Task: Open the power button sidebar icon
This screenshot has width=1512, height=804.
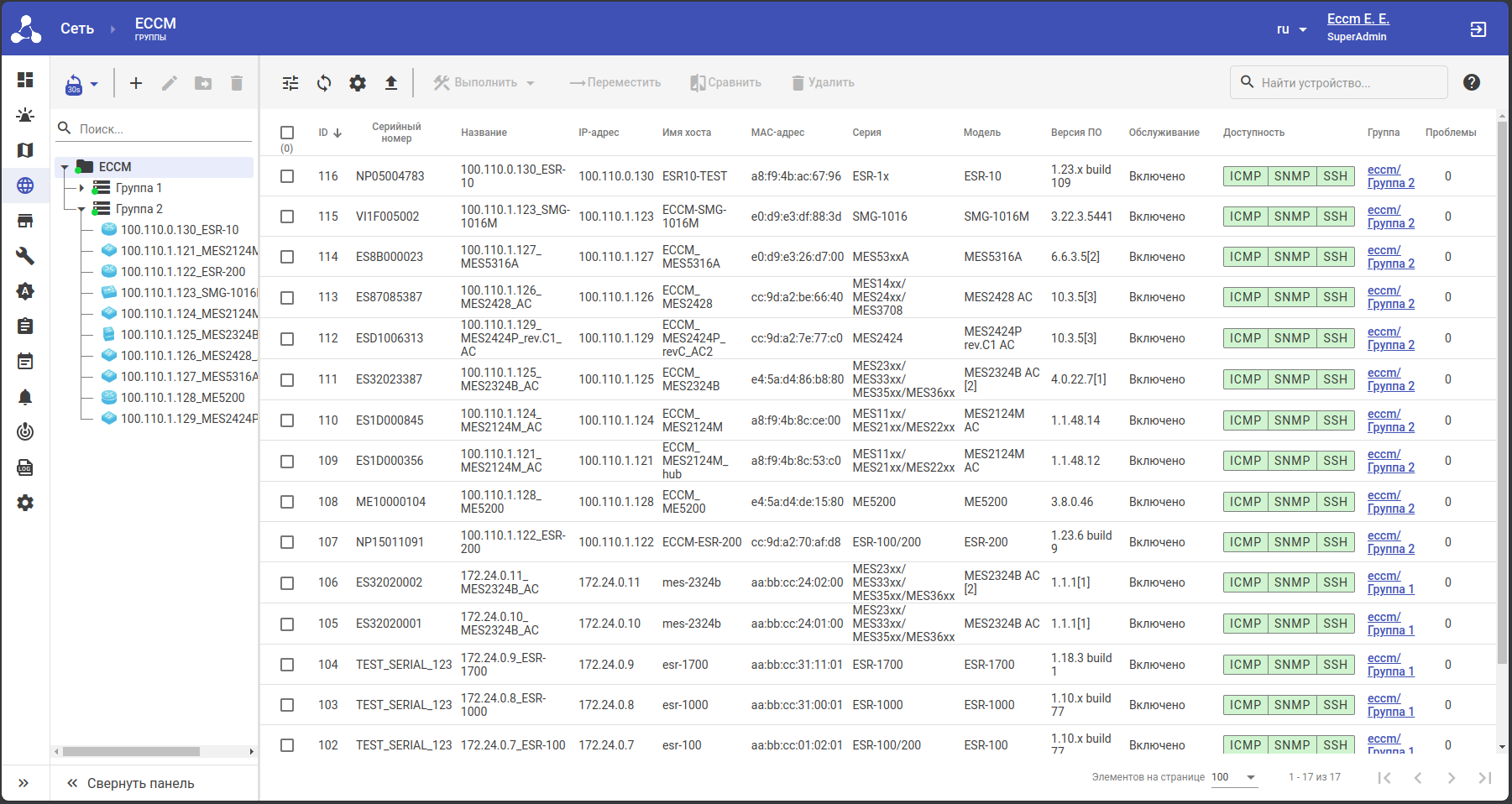Action: click(x=25, y=432)
